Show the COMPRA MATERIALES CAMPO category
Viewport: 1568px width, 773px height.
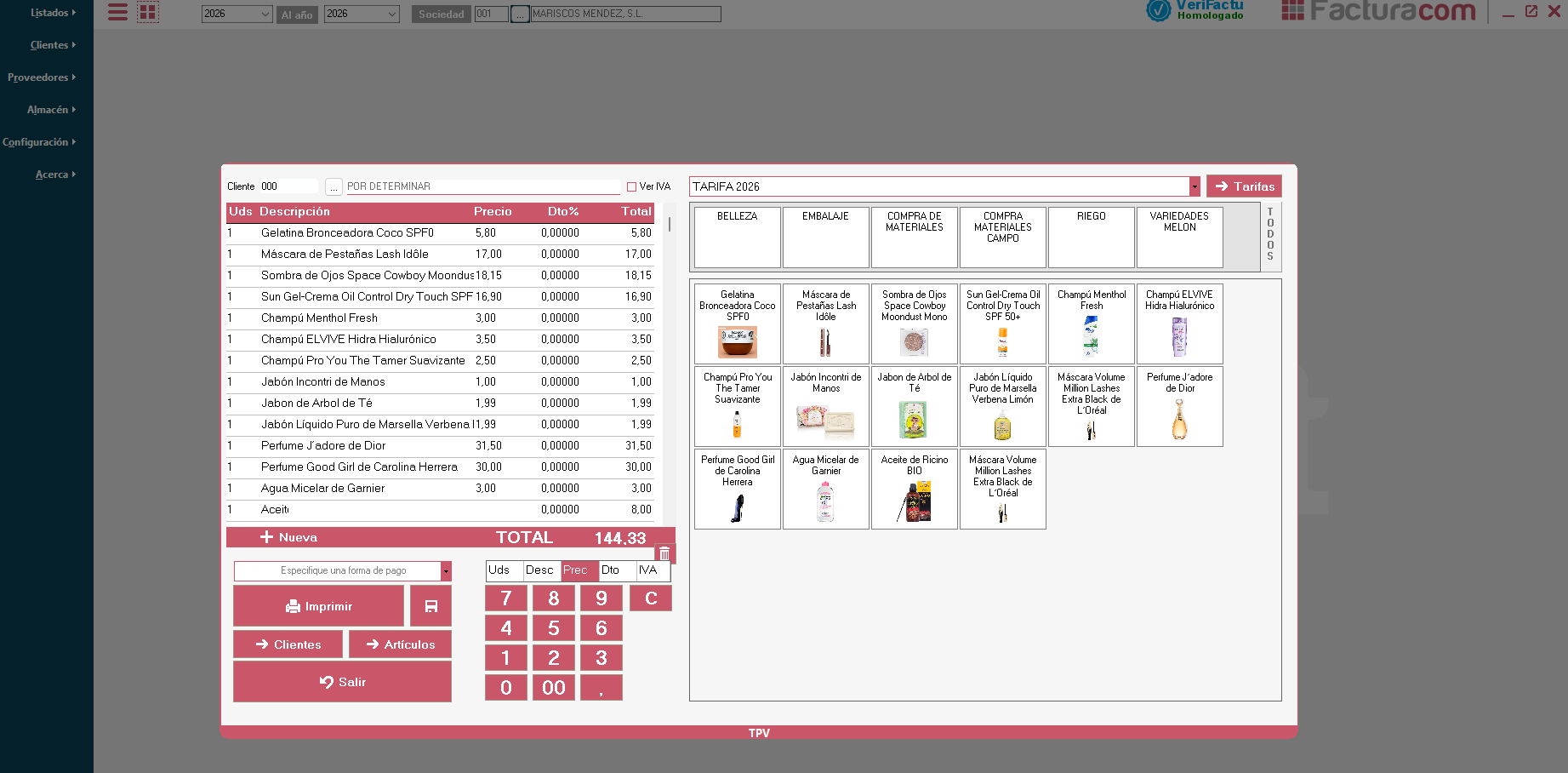[1003, 238]
